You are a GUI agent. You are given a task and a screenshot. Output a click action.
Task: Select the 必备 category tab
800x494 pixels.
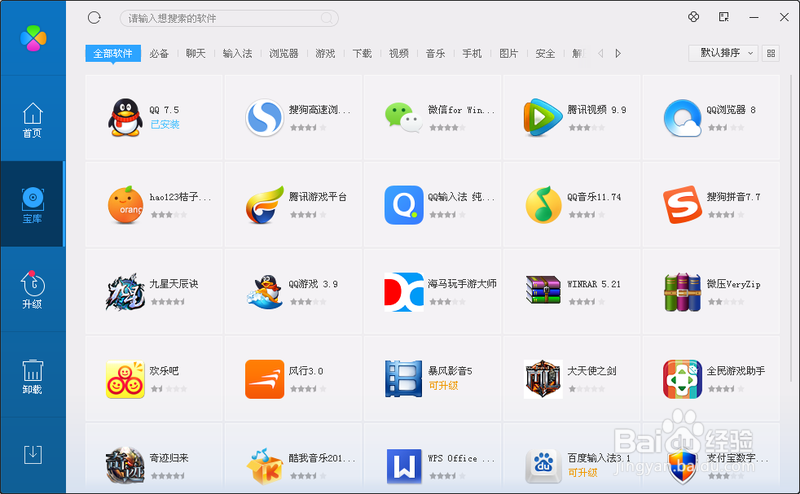pyautogui.click(x=159, y=53)
